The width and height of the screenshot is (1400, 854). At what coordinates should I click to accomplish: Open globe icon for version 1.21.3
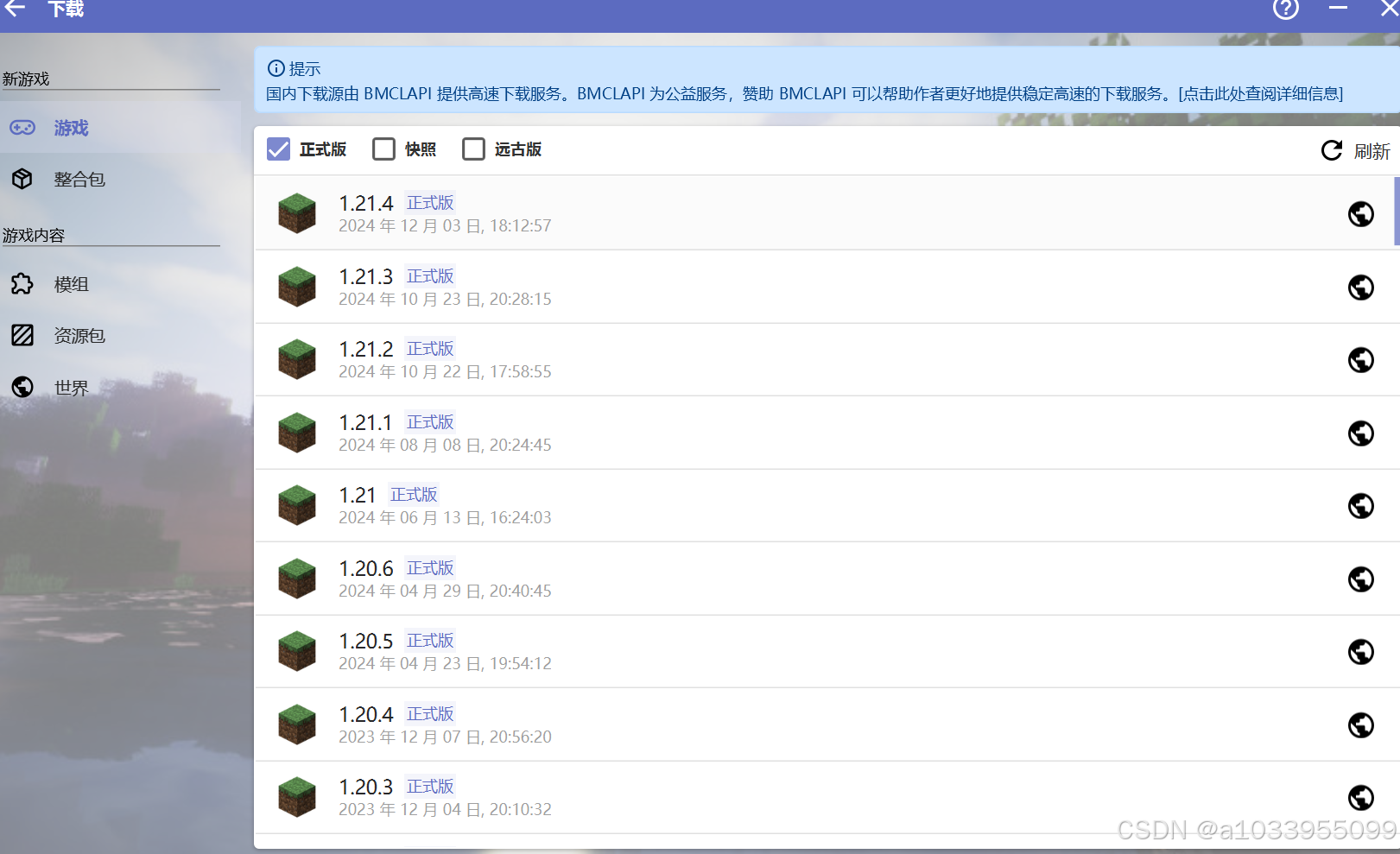1361,287
